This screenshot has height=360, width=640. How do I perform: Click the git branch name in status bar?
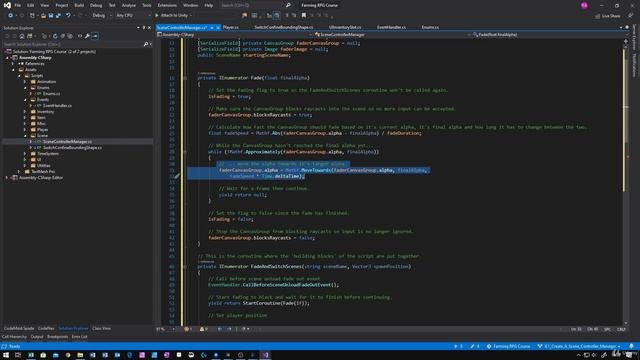tap(579, 346)
